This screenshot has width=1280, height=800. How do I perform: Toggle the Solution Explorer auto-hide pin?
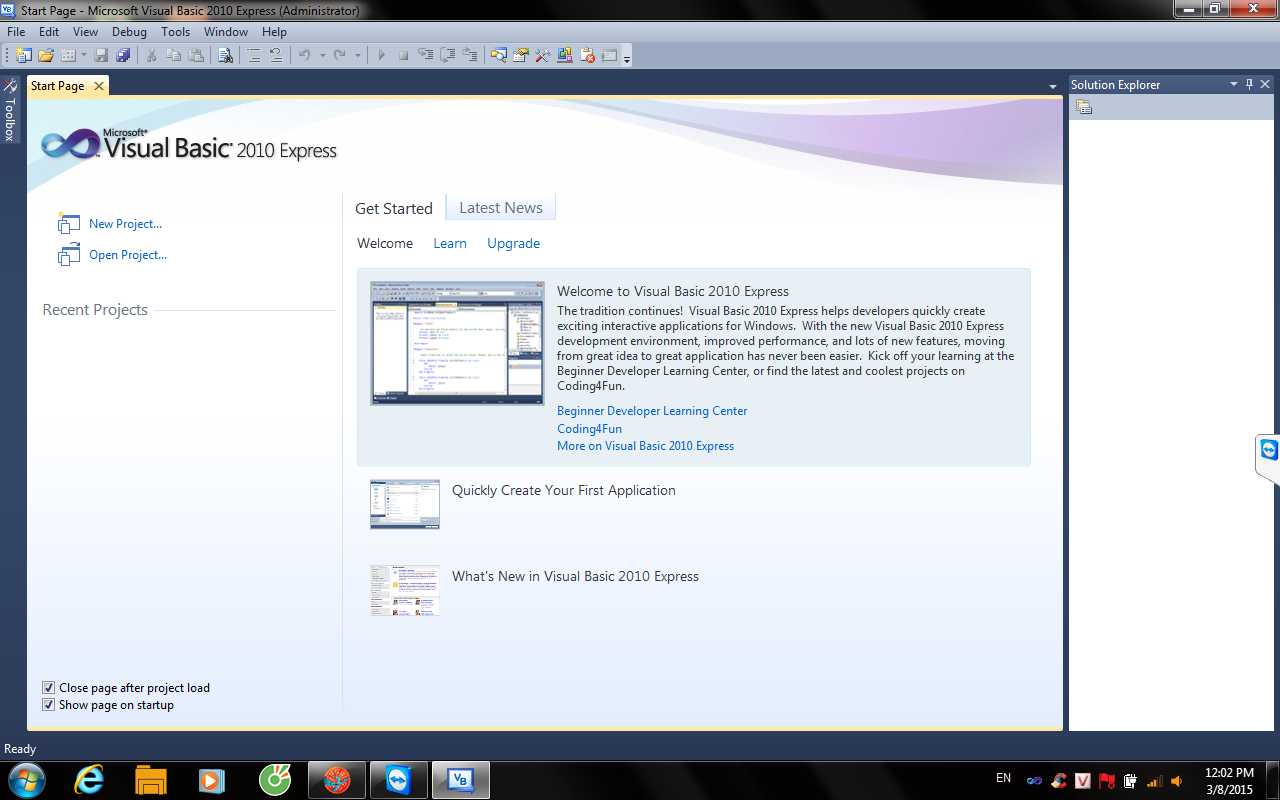(1249, 84)
